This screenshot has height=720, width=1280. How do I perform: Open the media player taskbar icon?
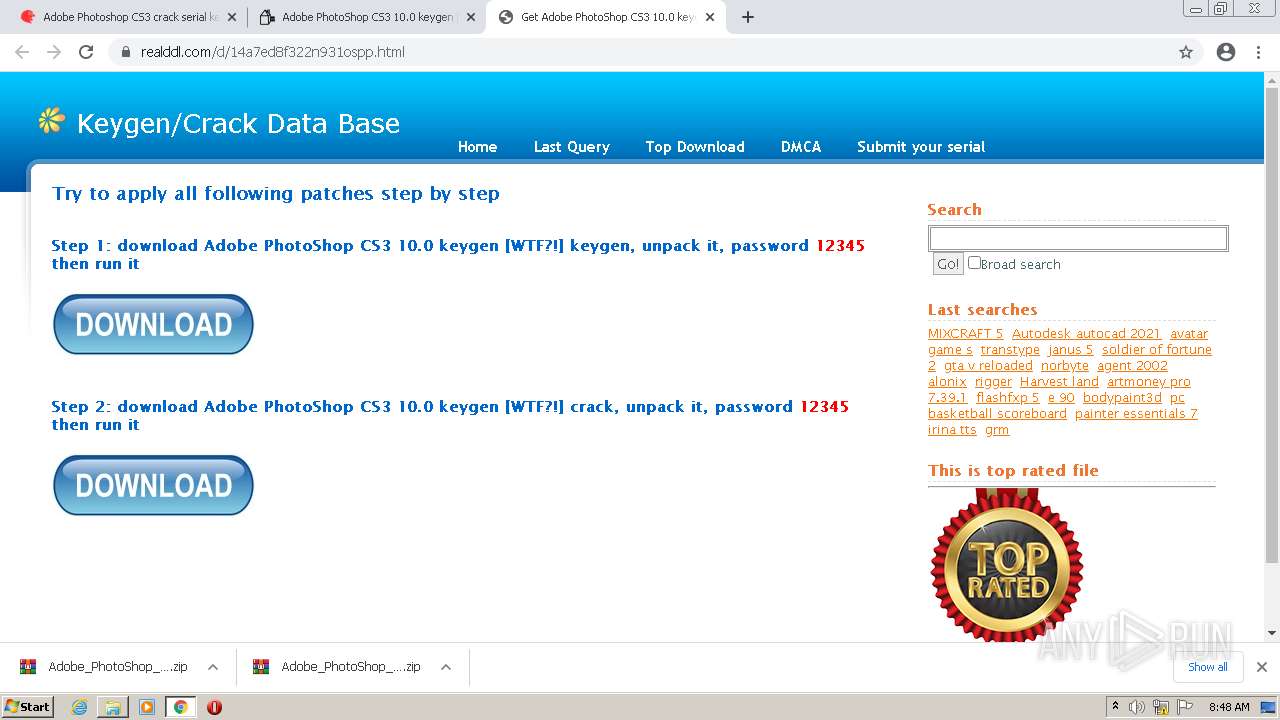tap(147, 707)
